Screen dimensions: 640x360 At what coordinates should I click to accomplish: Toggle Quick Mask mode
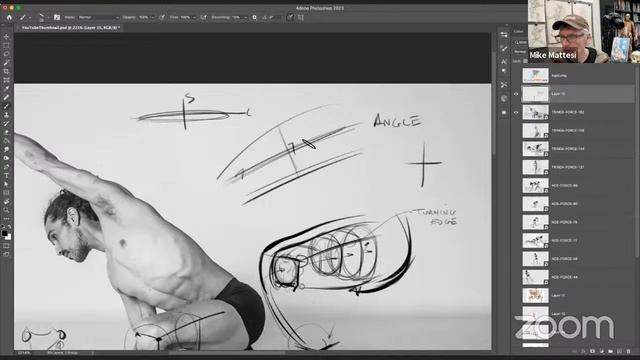(x=6, y=246)
